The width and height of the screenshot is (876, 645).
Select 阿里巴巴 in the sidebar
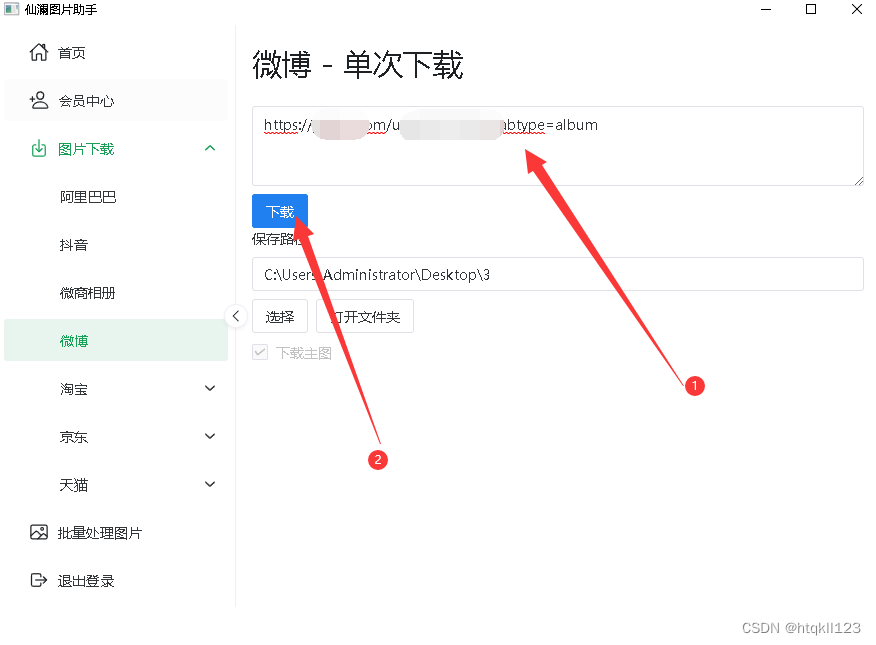(116, 197)
